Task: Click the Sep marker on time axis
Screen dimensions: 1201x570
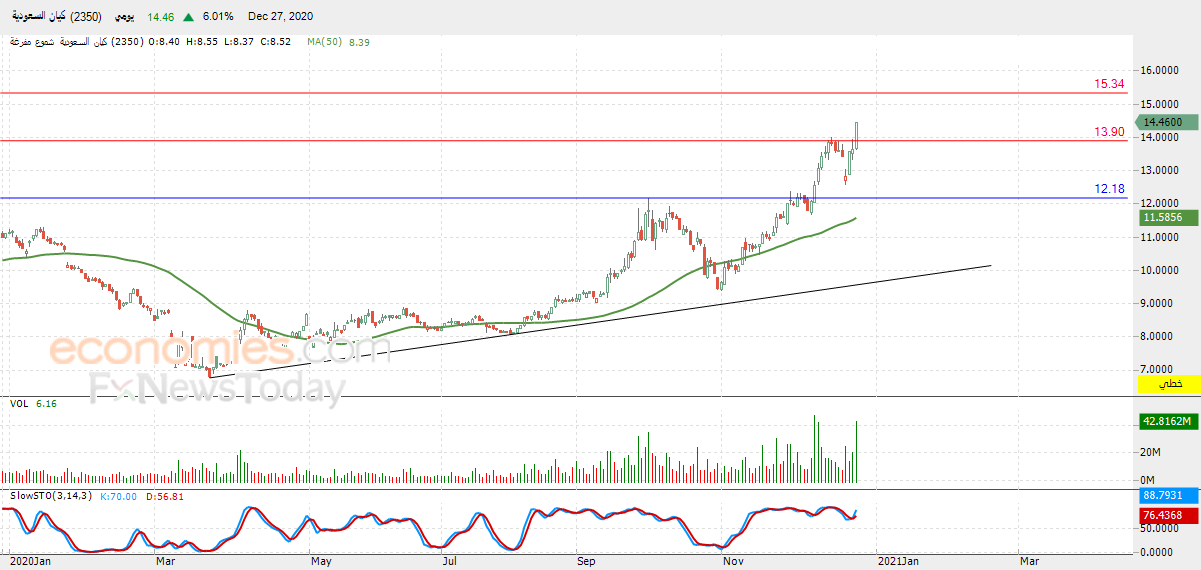Action: click(x=586, y=562)
